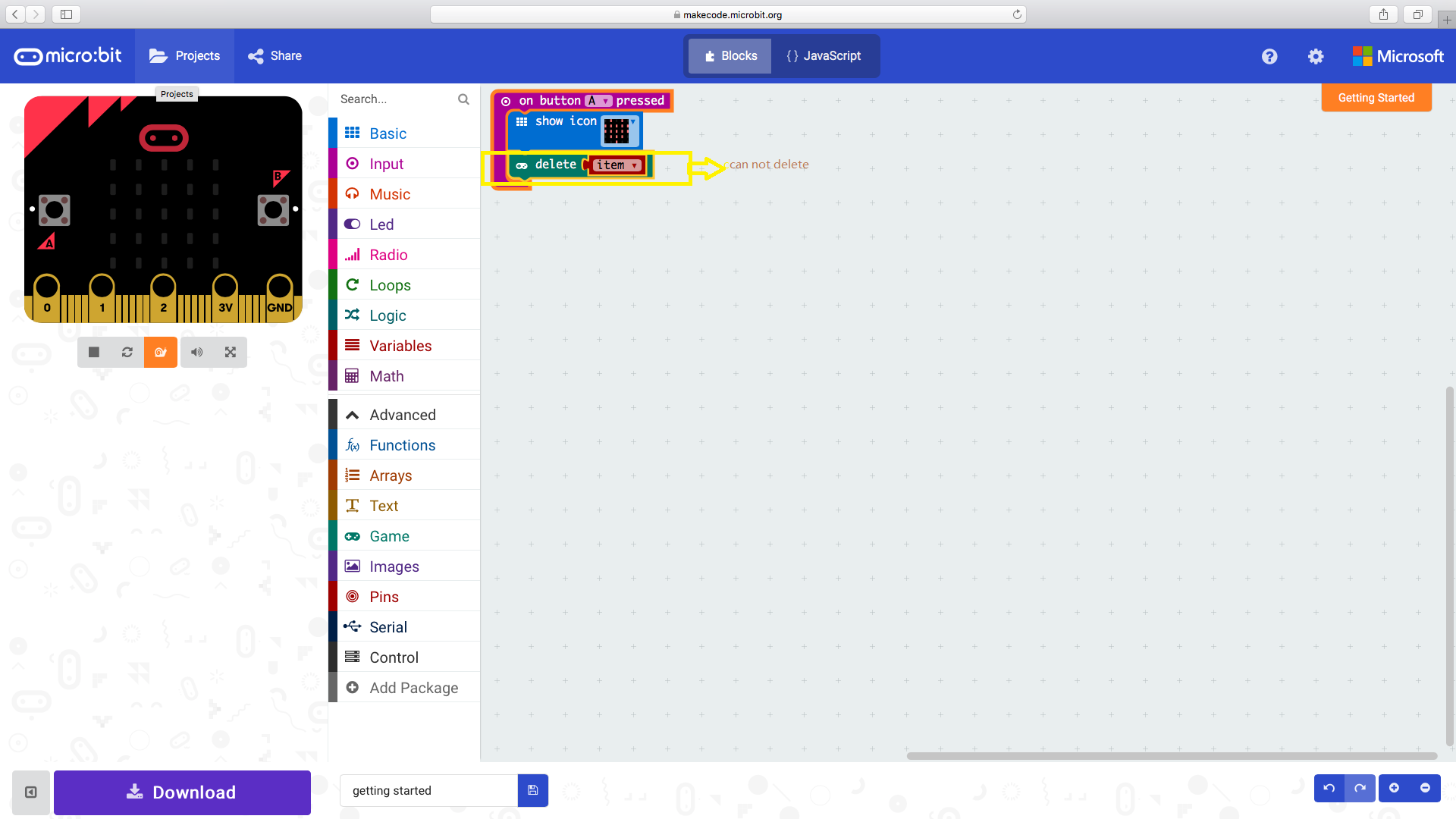
Task: Click Add Package
Action: point(403,688)
